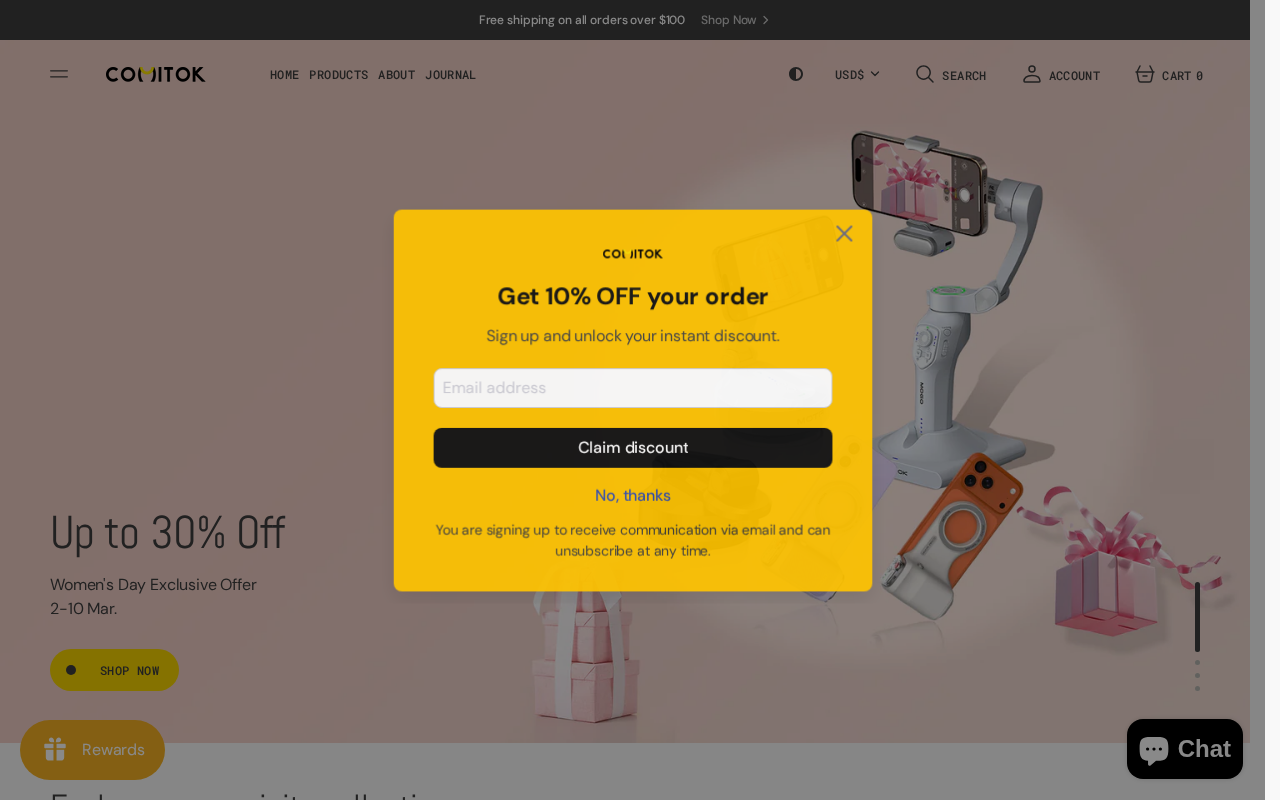Image resolution: width=1280 pixels, height=800 pixels.
Task: Go to the Journal menu item
Action: click(450, 75)
